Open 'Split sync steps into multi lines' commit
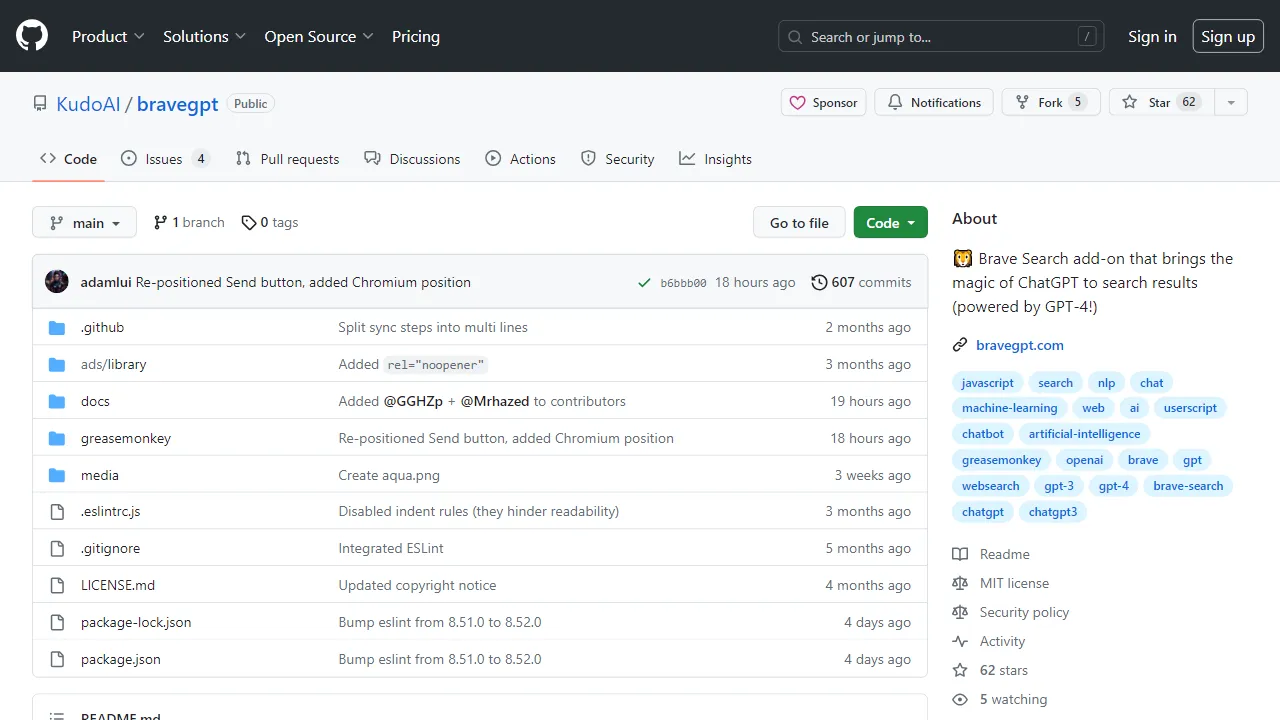 (x=433, y=327)
